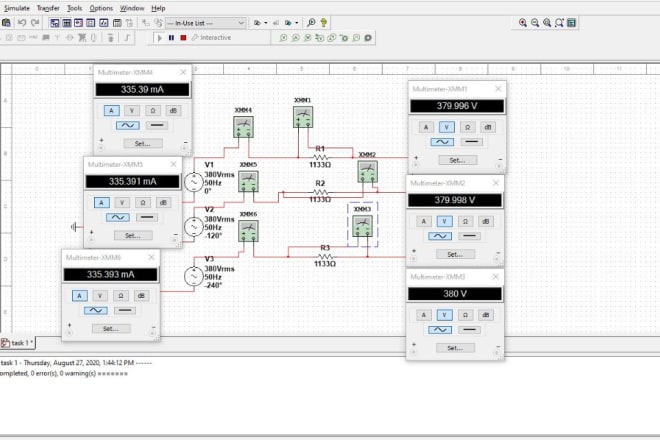
Task: Open the probe settings gear icon
Action: pos(368,38)
